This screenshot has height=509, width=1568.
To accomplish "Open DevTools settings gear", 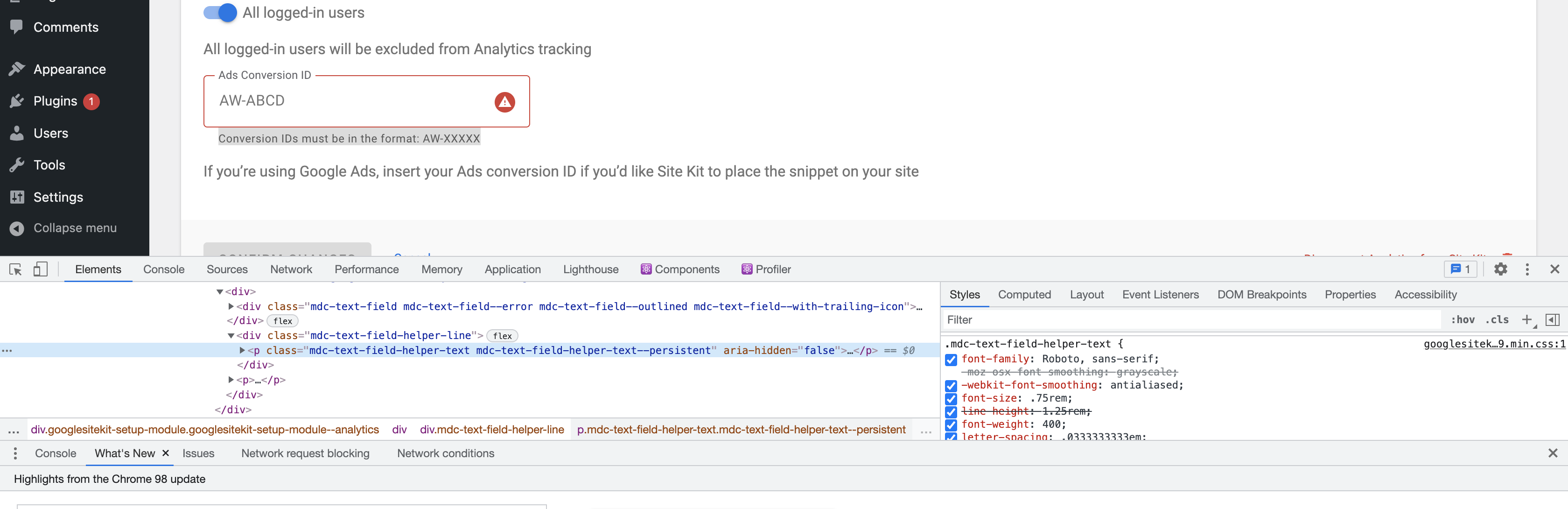I will click(1501, 269).
